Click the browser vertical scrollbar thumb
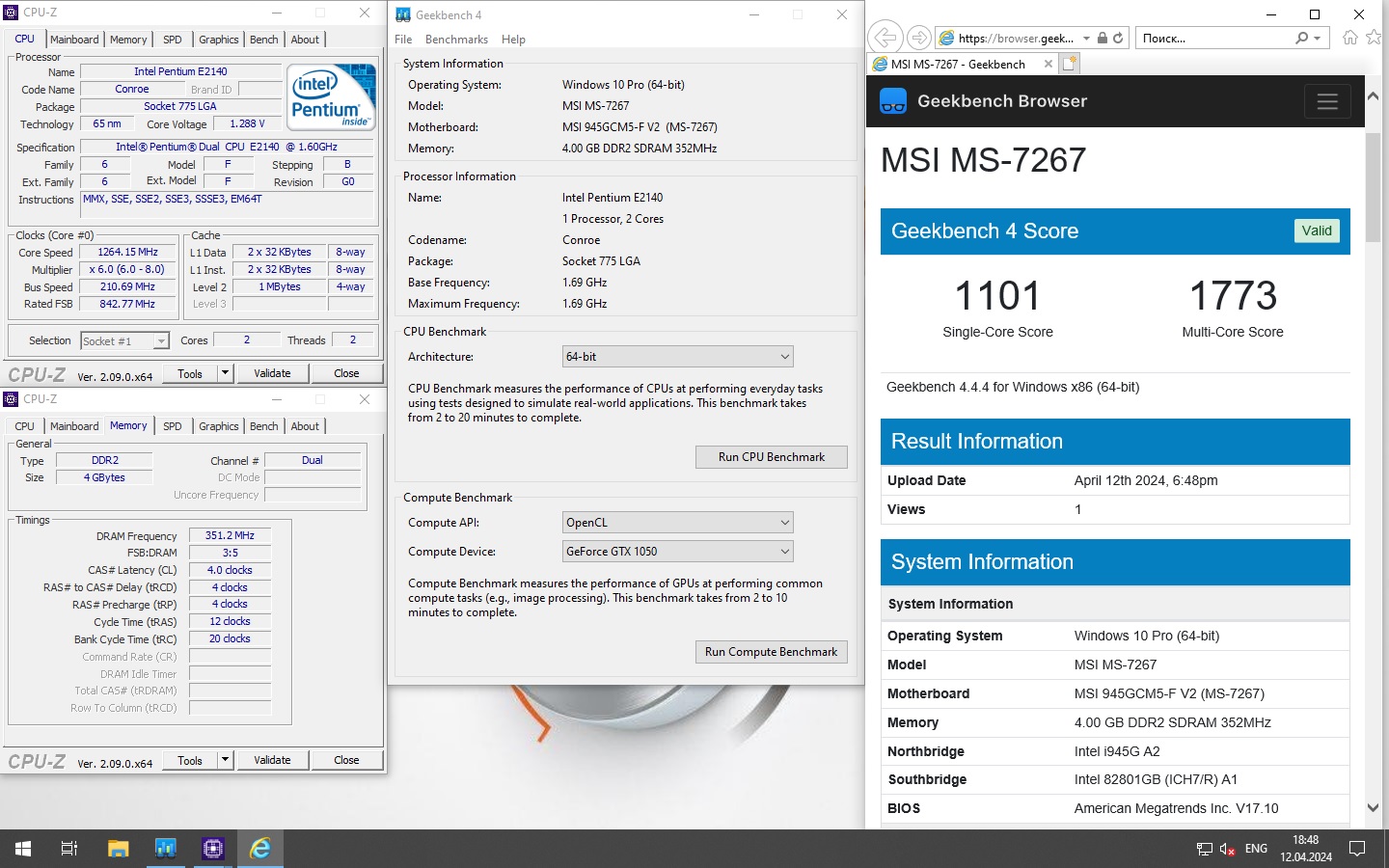The height and width of the screenshot is (868, 1389). (x=1373, y=188)
